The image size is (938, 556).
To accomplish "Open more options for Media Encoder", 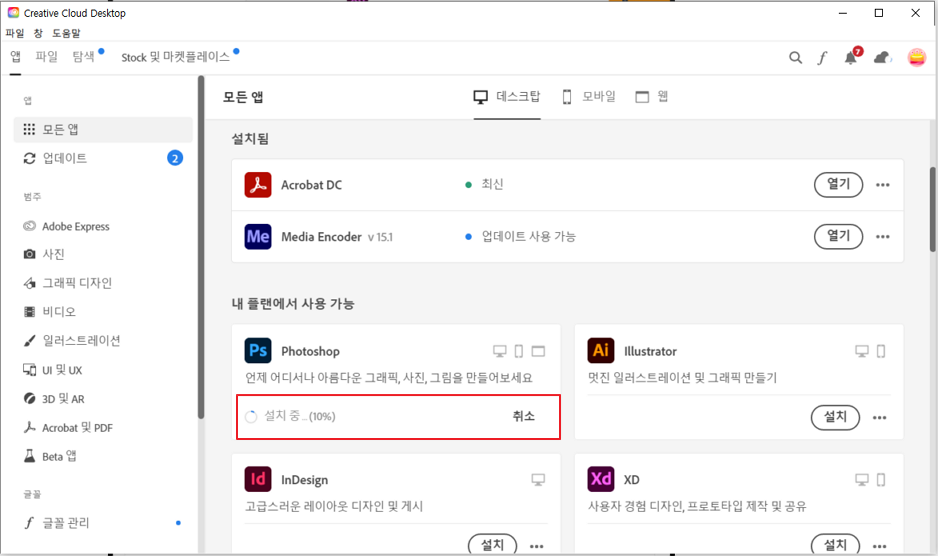I will (x=882, y=236).
